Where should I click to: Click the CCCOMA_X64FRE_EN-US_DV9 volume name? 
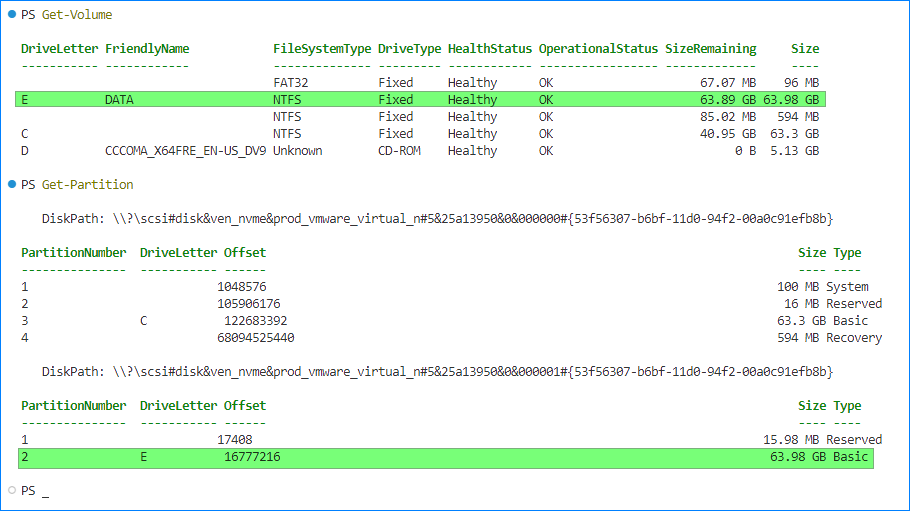click(x=185, y=151)
